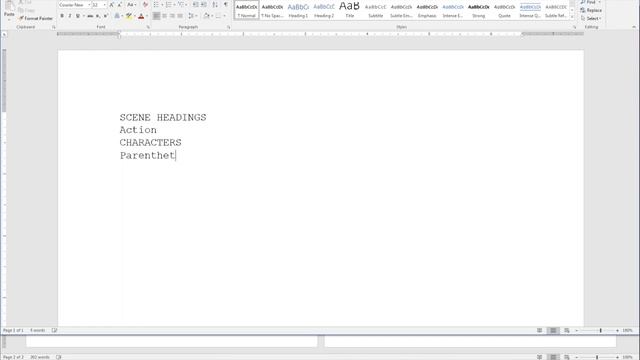Click the Paste button
Viewport: 640px width, 360px height.
tap(9, 10)
